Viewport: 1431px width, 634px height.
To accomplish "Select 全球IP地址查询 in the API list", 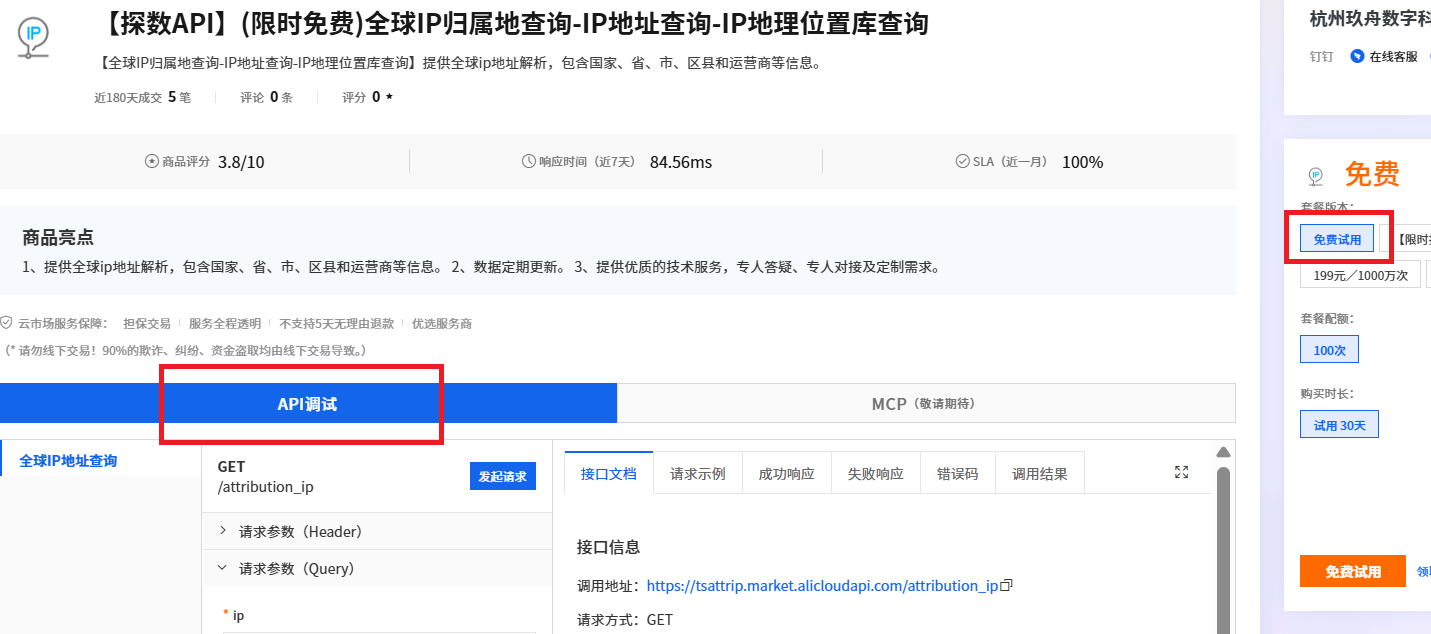I will [x=68, y=461].
